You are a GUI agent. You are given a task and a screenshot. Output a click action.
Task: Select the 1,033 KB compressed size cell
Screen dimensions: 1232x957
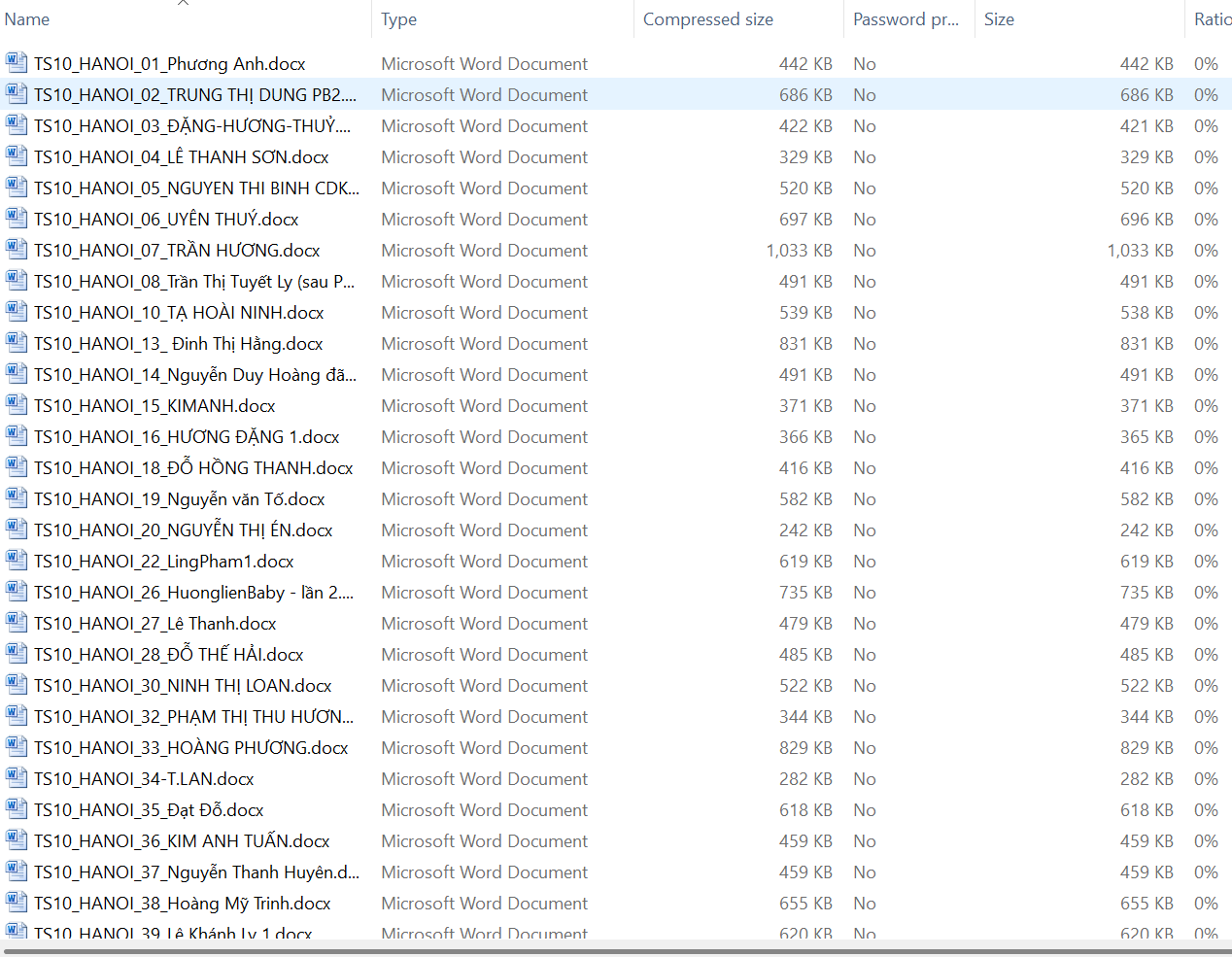(x=799, y=251)
